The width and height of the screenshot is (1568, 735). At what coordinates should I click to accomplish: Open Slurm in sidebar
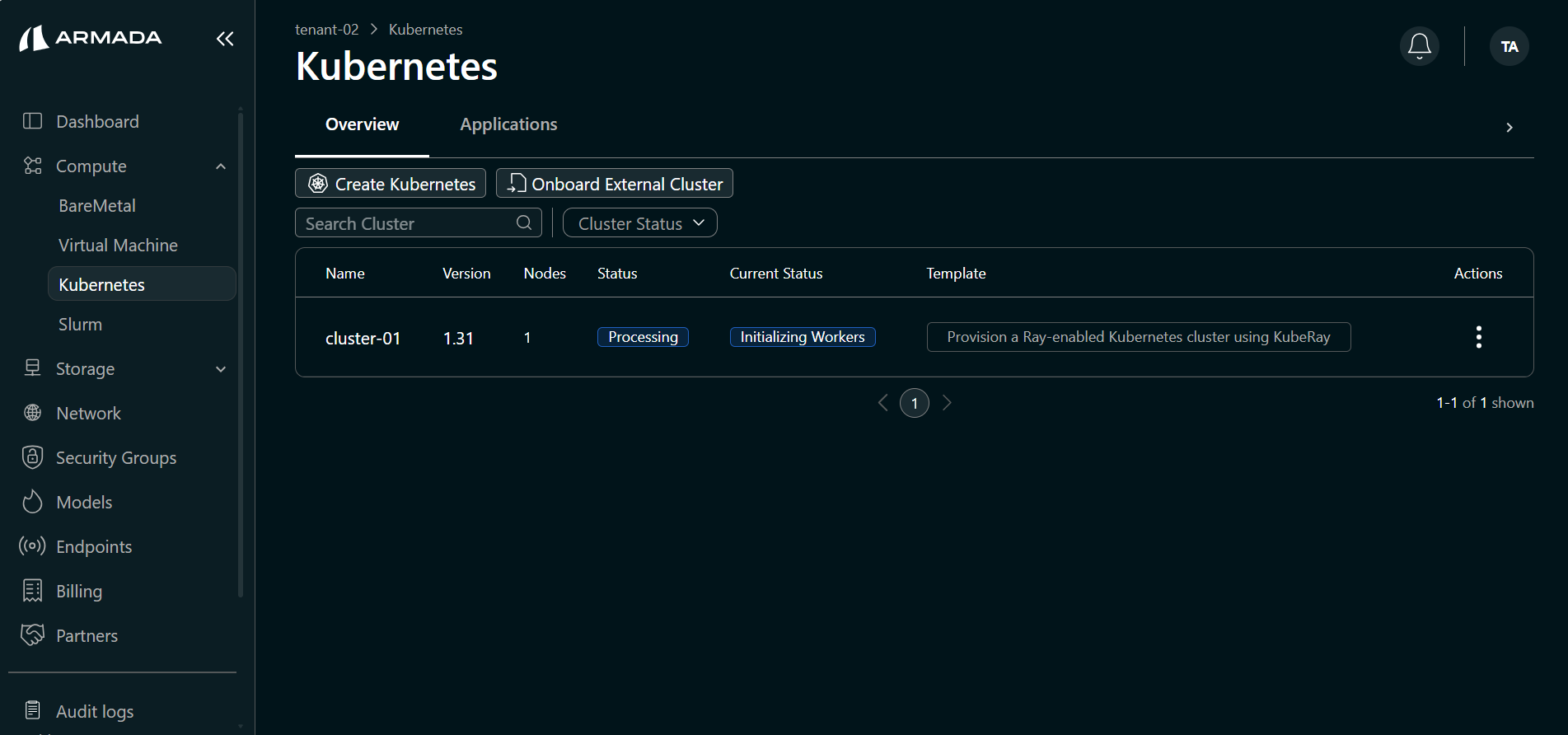point(80,325)
